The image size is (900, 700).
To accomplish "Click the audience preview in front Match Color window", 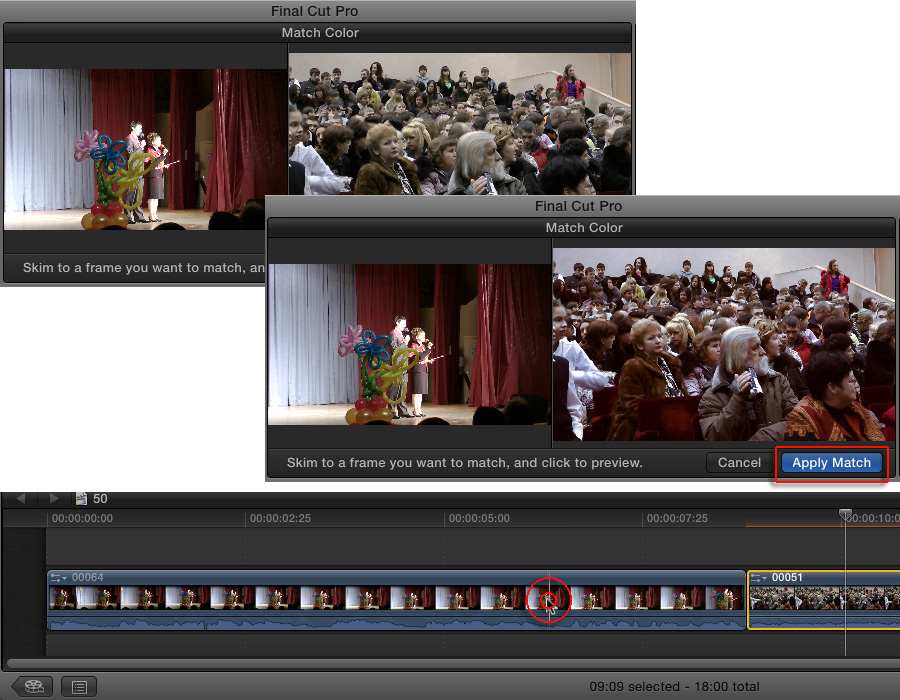I will [723, 344].
